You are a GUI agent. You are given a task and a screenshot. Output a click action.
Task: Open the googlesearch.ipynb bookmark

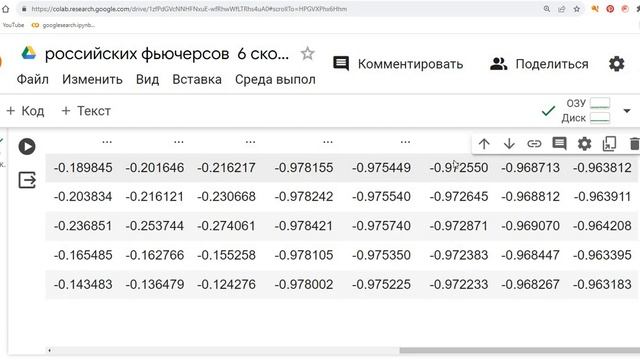pyautogui.click(x=63, y=25)
